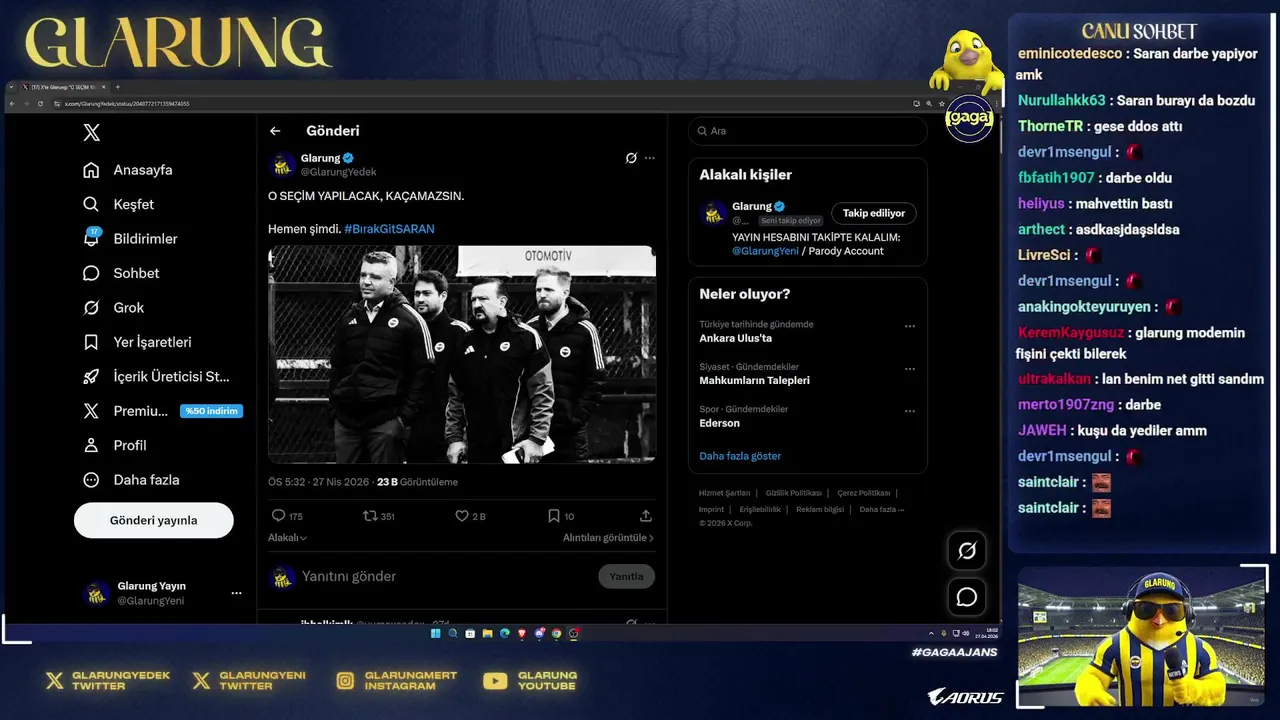Expand the Alakalı replies sort dropdown
This screenshot has height=720, width=1280.
(287, 538)
